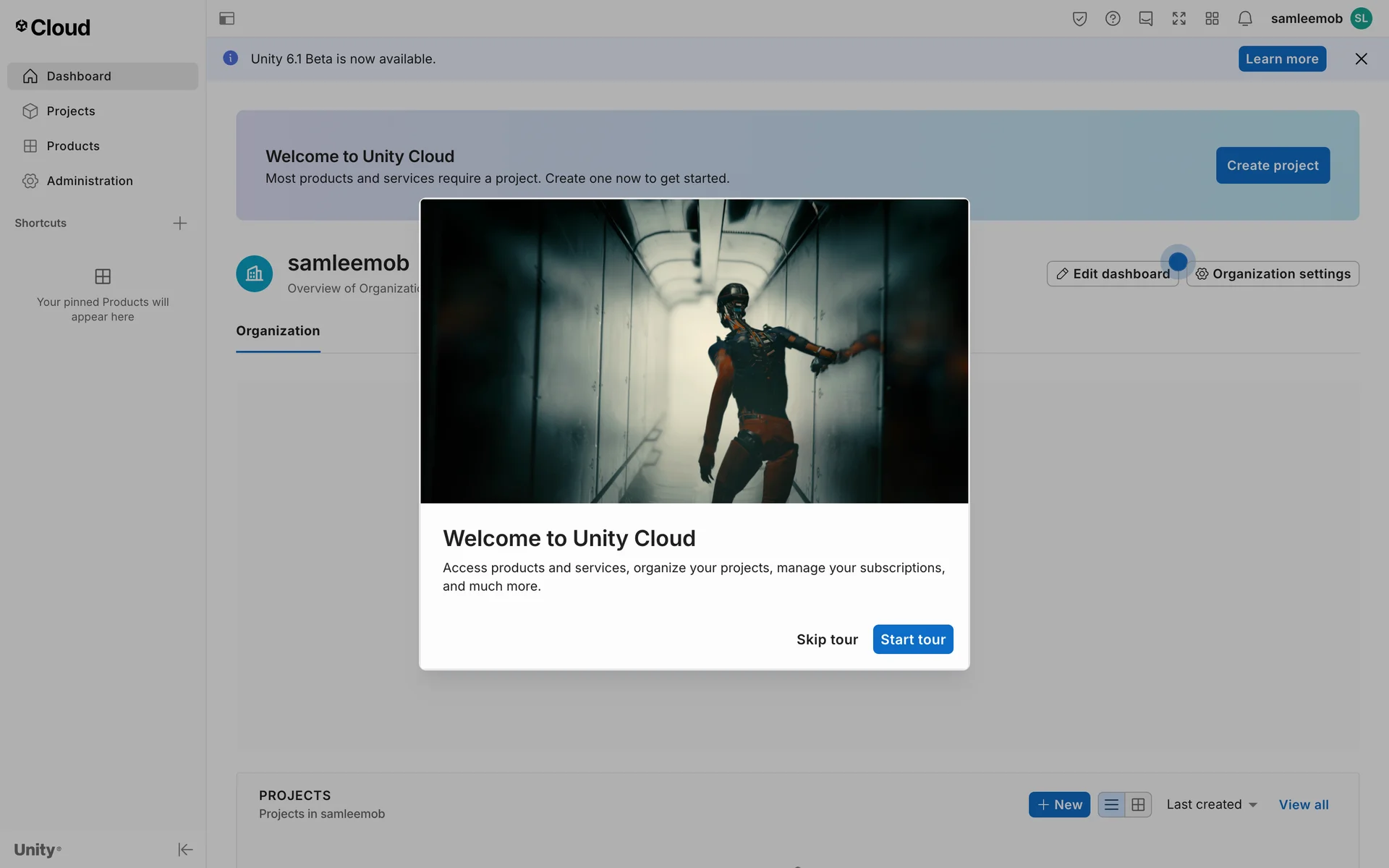Open the apps grid icon in header
1389x868 pixels.
(1212, 19)
